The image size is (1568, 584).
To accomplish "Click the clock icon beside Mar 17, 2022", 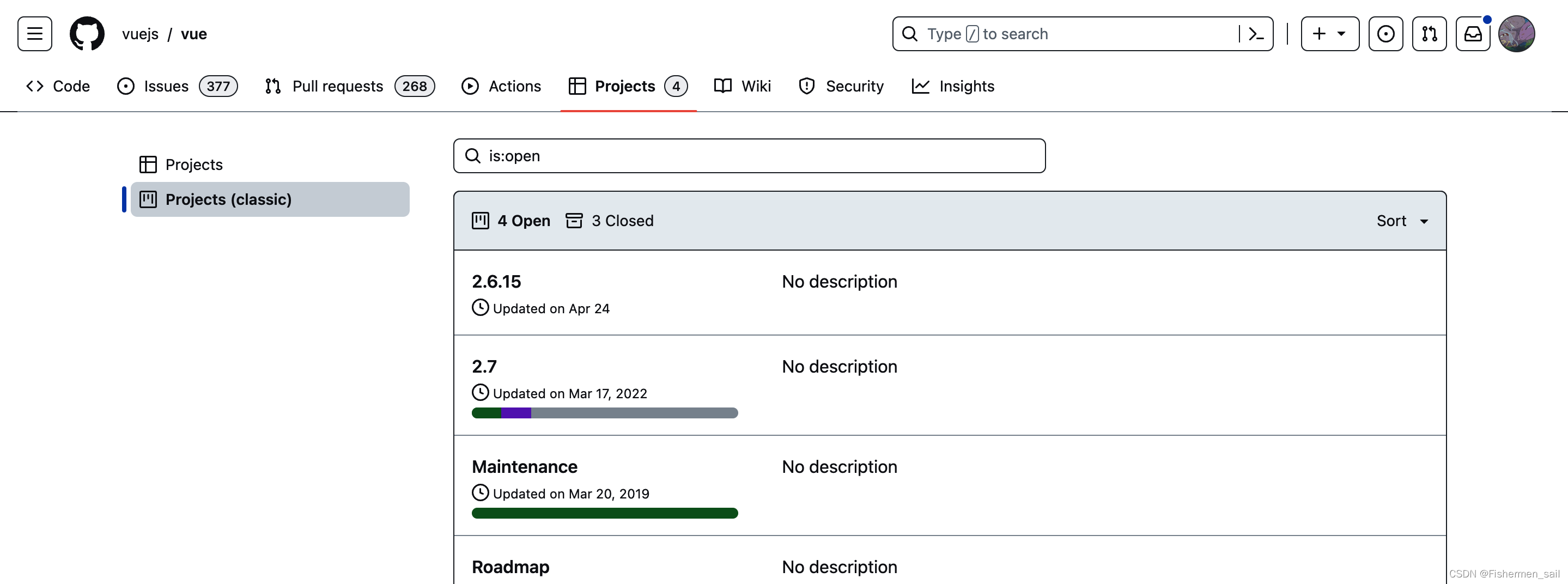I will (x=480, y=392).
